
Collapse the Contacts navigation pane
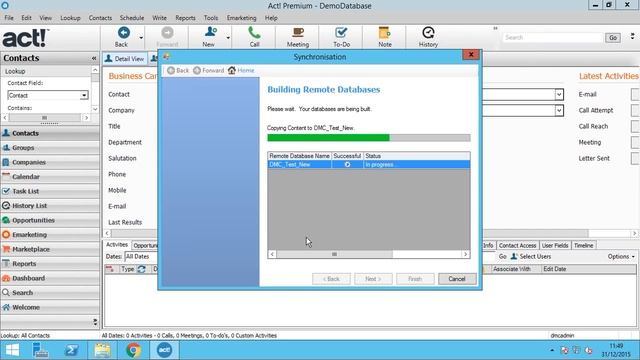(94, 58)
